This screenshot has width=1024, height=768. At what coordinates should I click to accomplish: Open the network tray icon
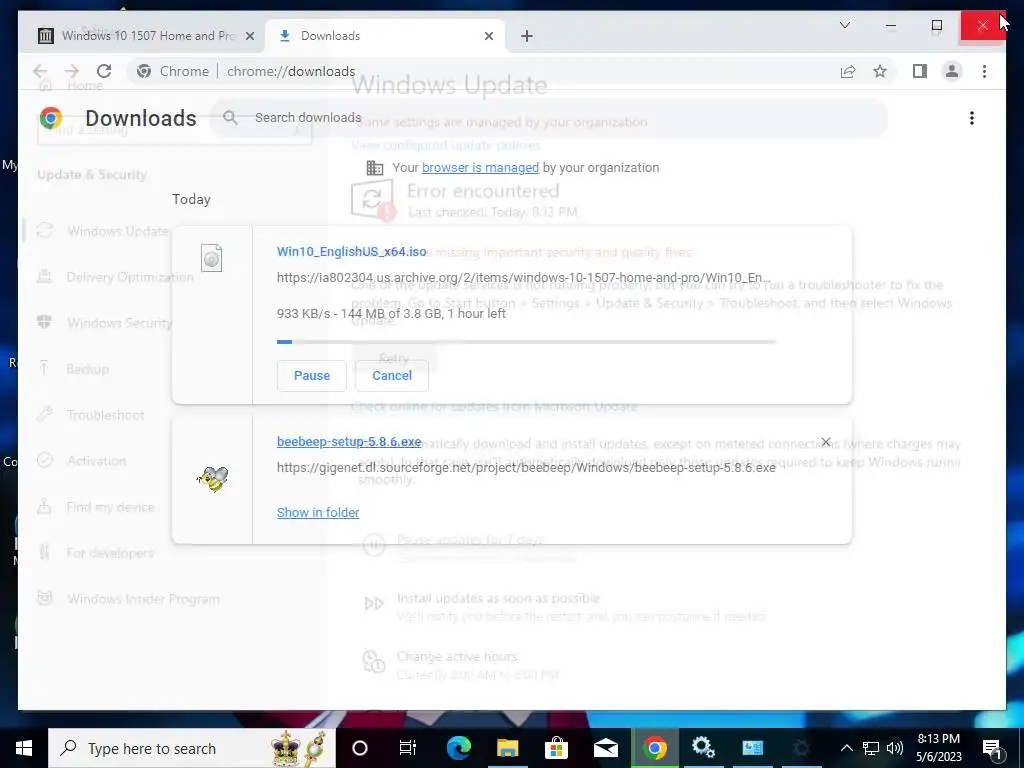871,748
